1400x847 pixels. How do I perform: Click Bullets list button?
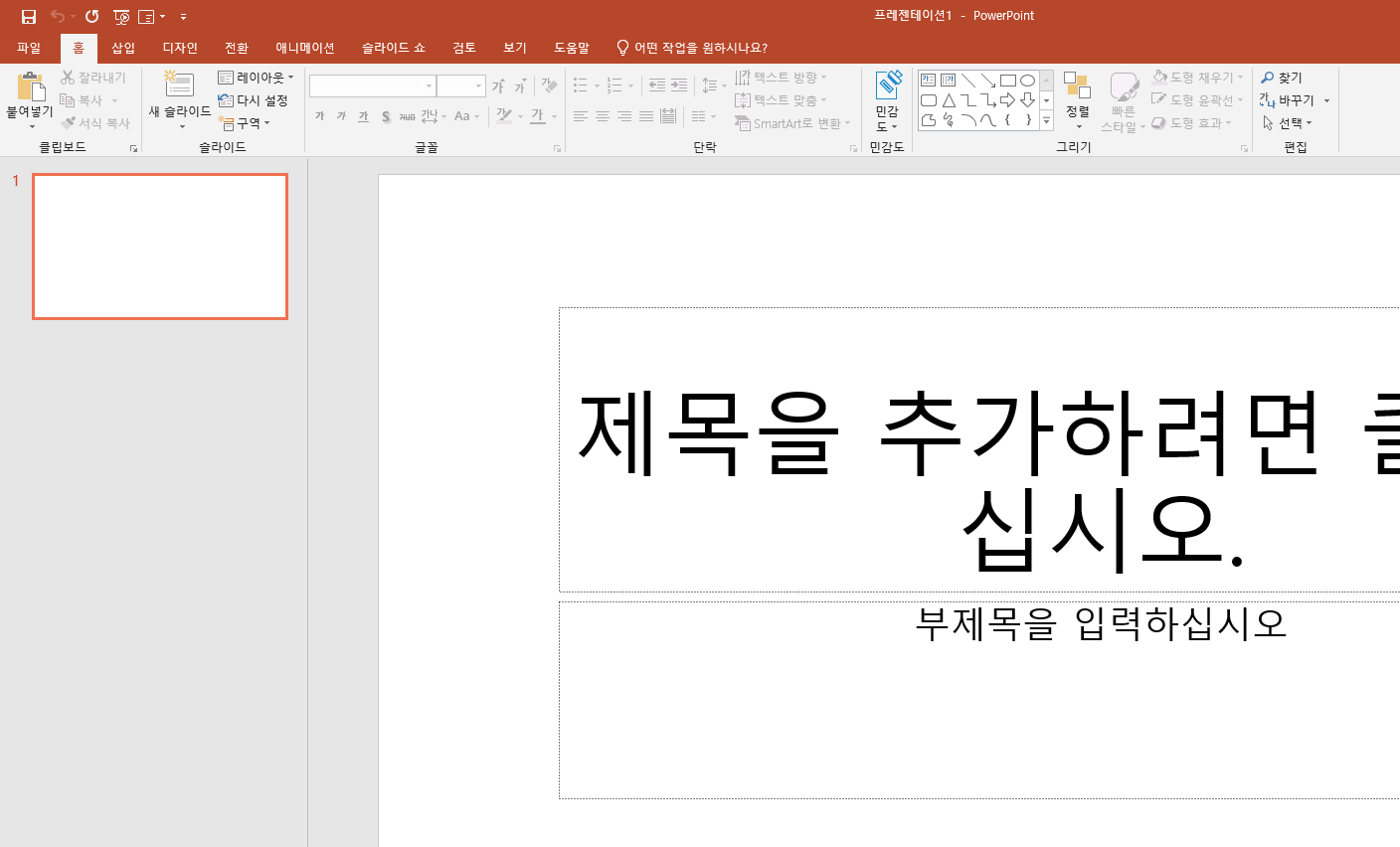point(581,85)
